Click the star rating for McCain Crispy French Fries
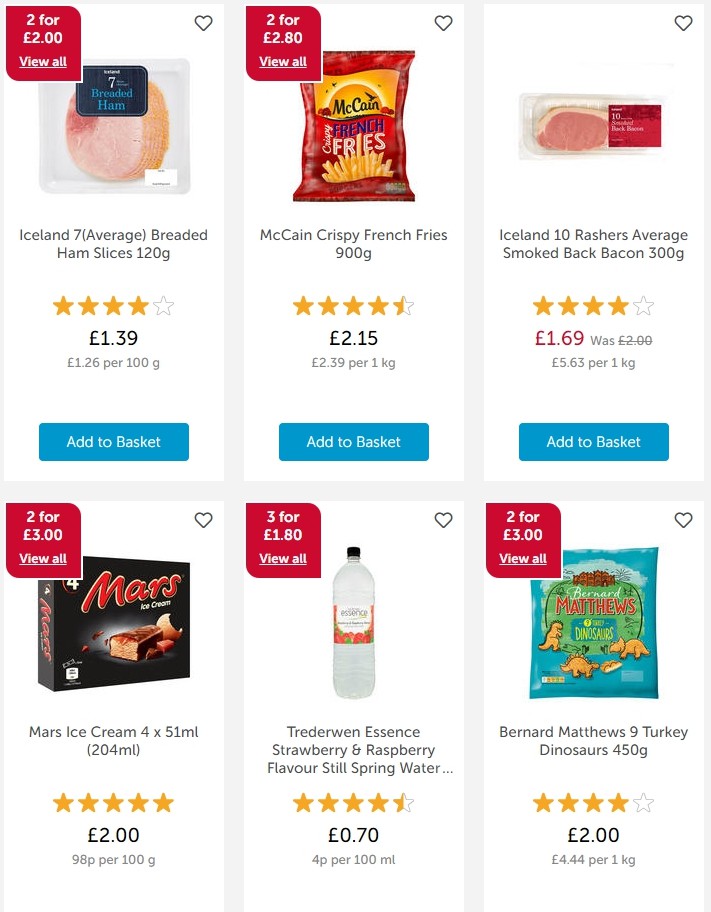Image resolution: width=711 pixels, height=912 pixels. point(353,303)
